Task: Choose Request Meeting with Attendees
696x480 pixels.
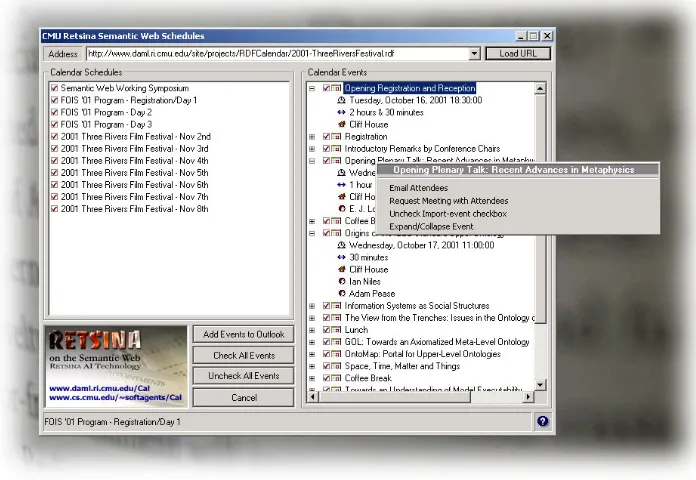Action: click(448, 201)
